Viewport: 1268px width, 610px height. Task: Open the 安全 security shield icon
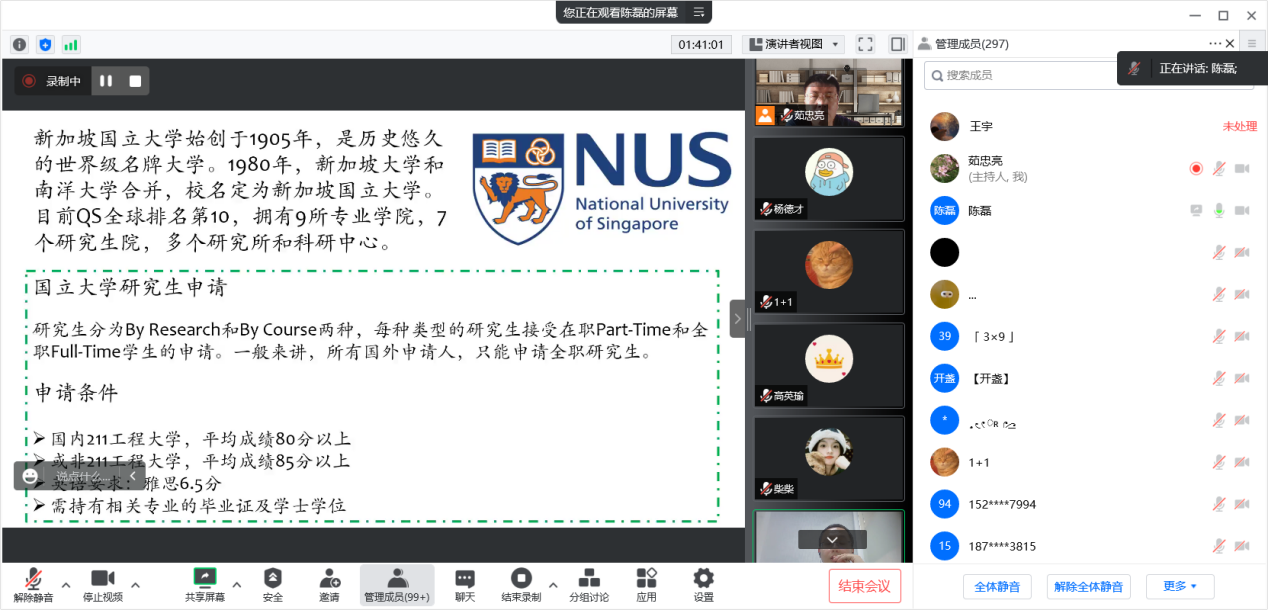pos(272,584)
